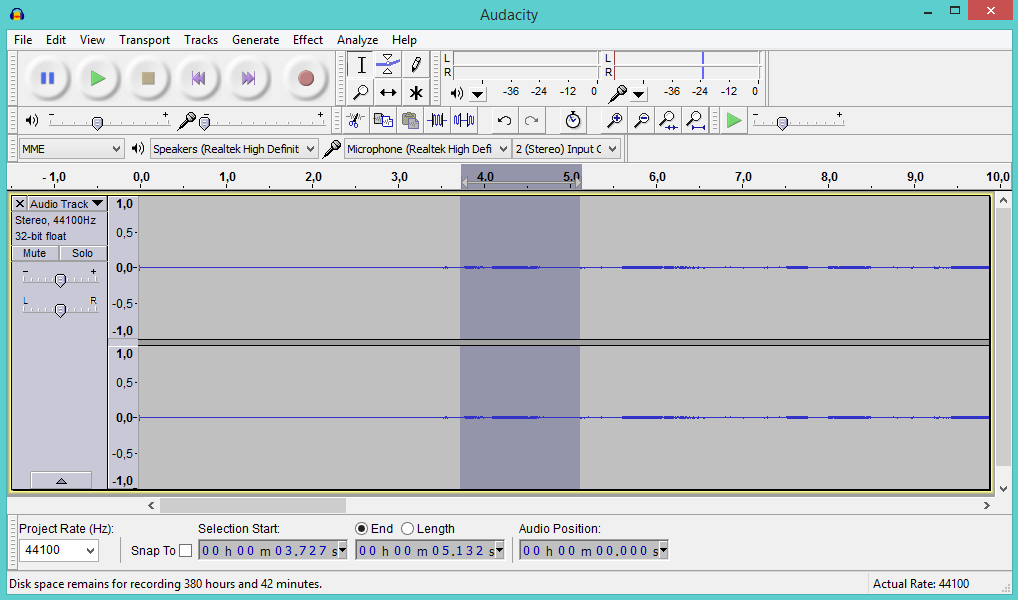Click the vertical scrollbar down arrow
Viewport: 1018px width, 600px height.
point(1004,489)
